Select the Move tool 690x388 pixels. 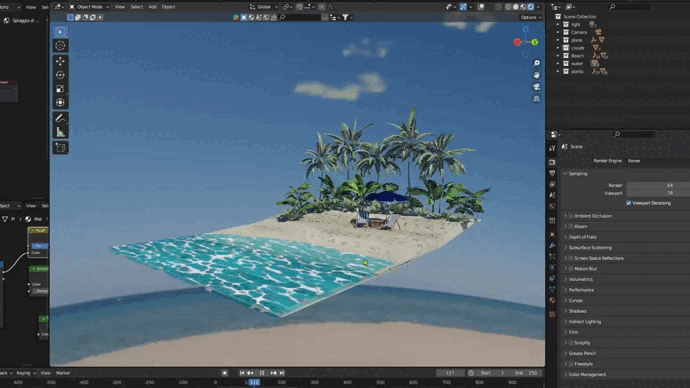click(x=60, y=61)
